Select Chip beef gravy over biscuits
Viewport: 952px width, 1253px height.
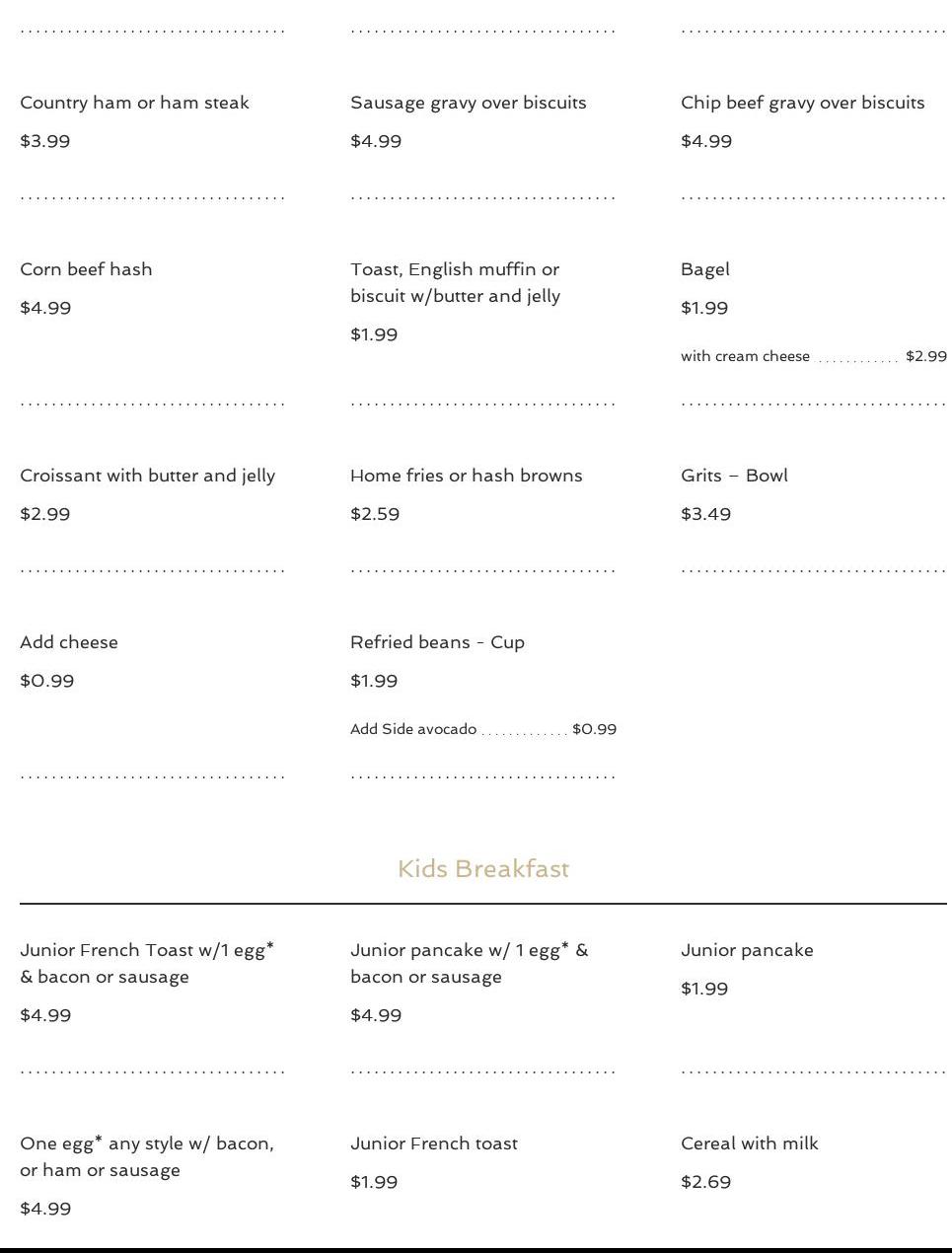(802, 103)
